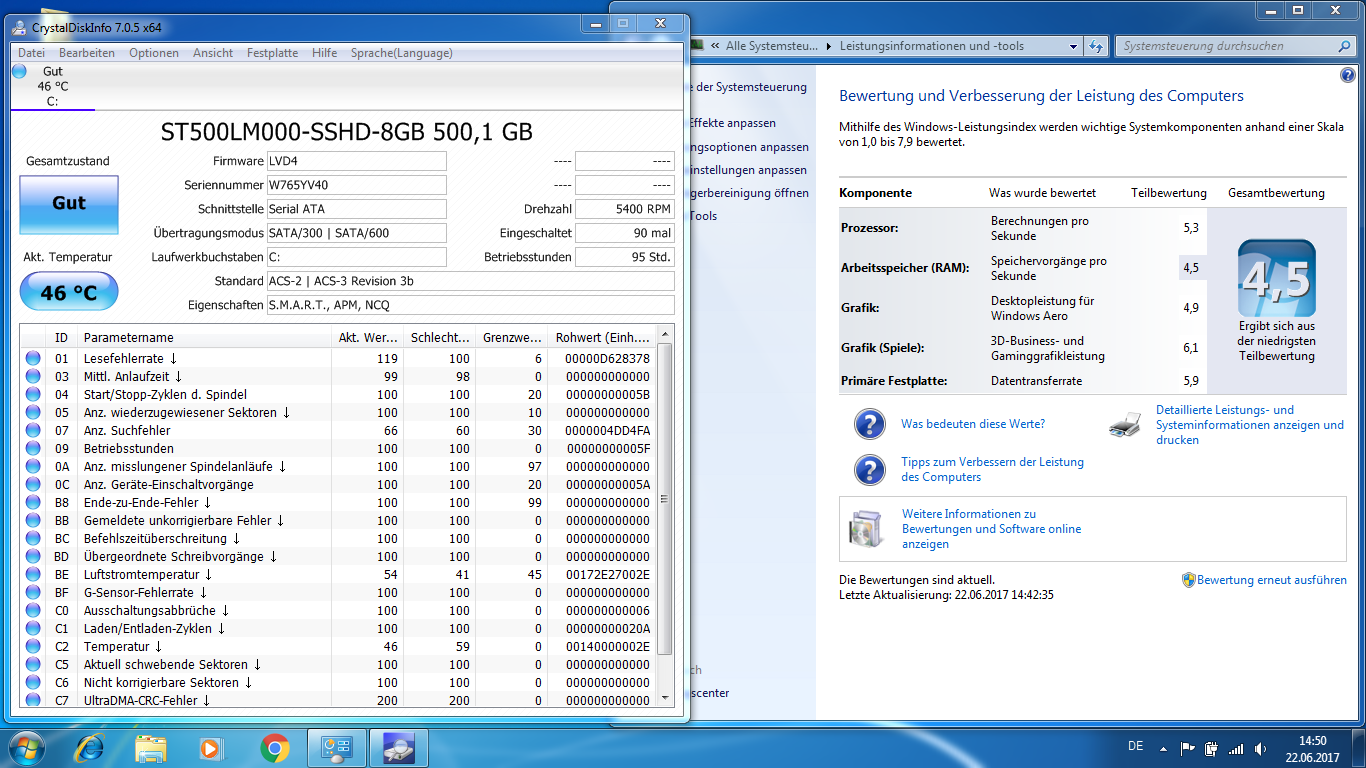Open Internet Explorer from taskbar

pyautogui.click(x=90, y=747)
